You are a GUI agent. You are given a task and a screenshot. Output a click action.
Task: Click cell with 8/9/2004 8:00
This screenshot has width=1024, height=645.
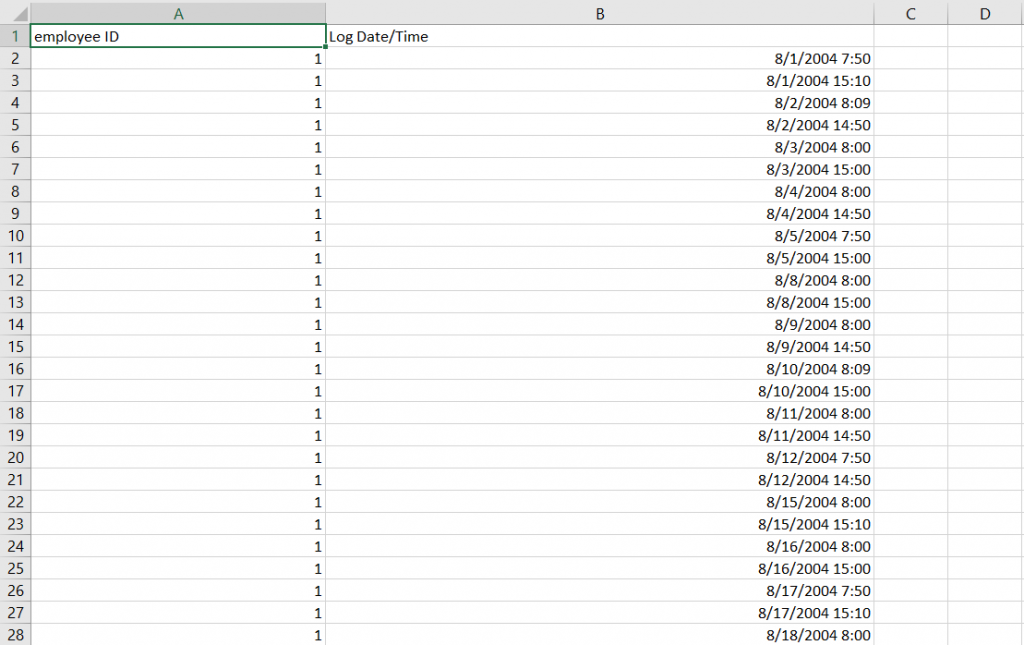tap(600, 324)
